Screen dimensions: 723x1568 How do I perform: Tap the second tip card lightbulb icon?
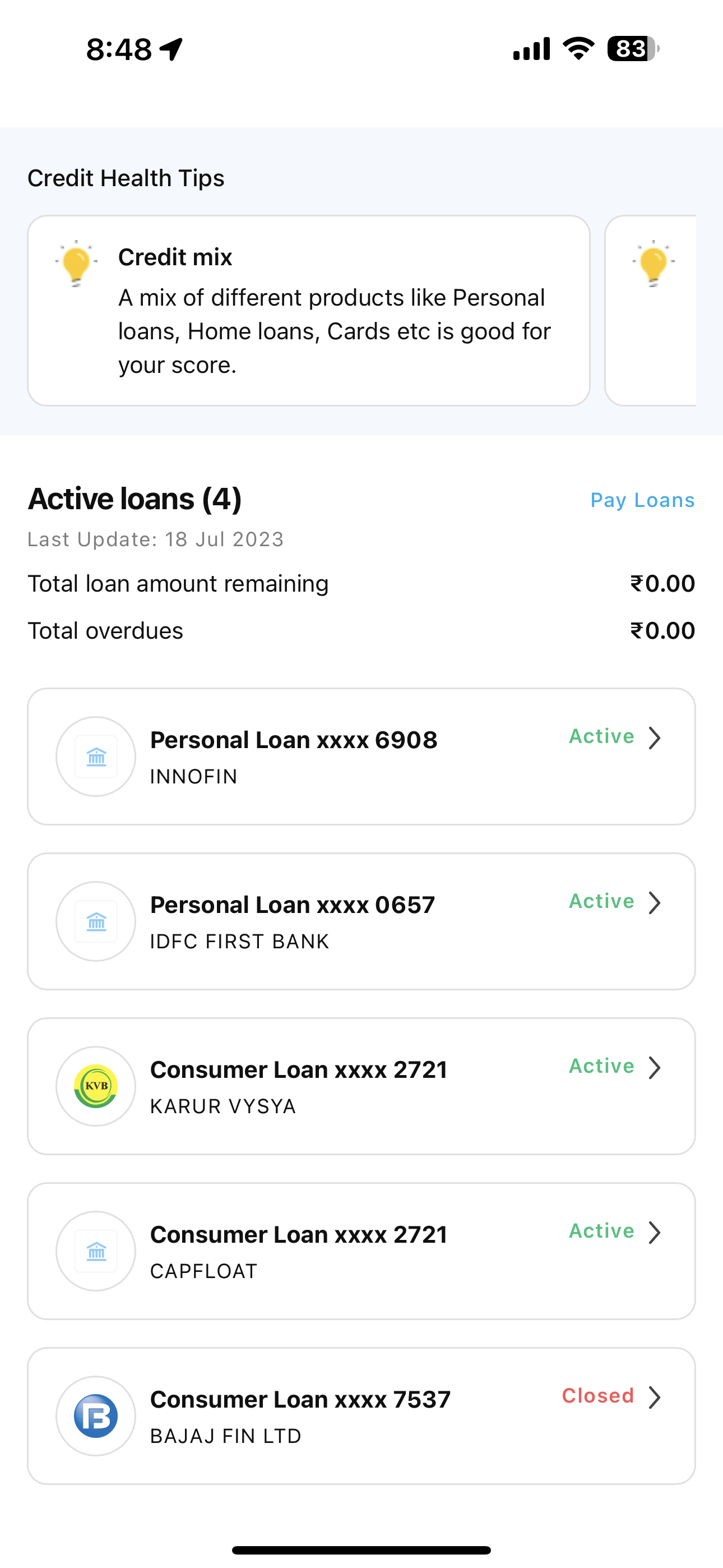click(x=653, y=263)
